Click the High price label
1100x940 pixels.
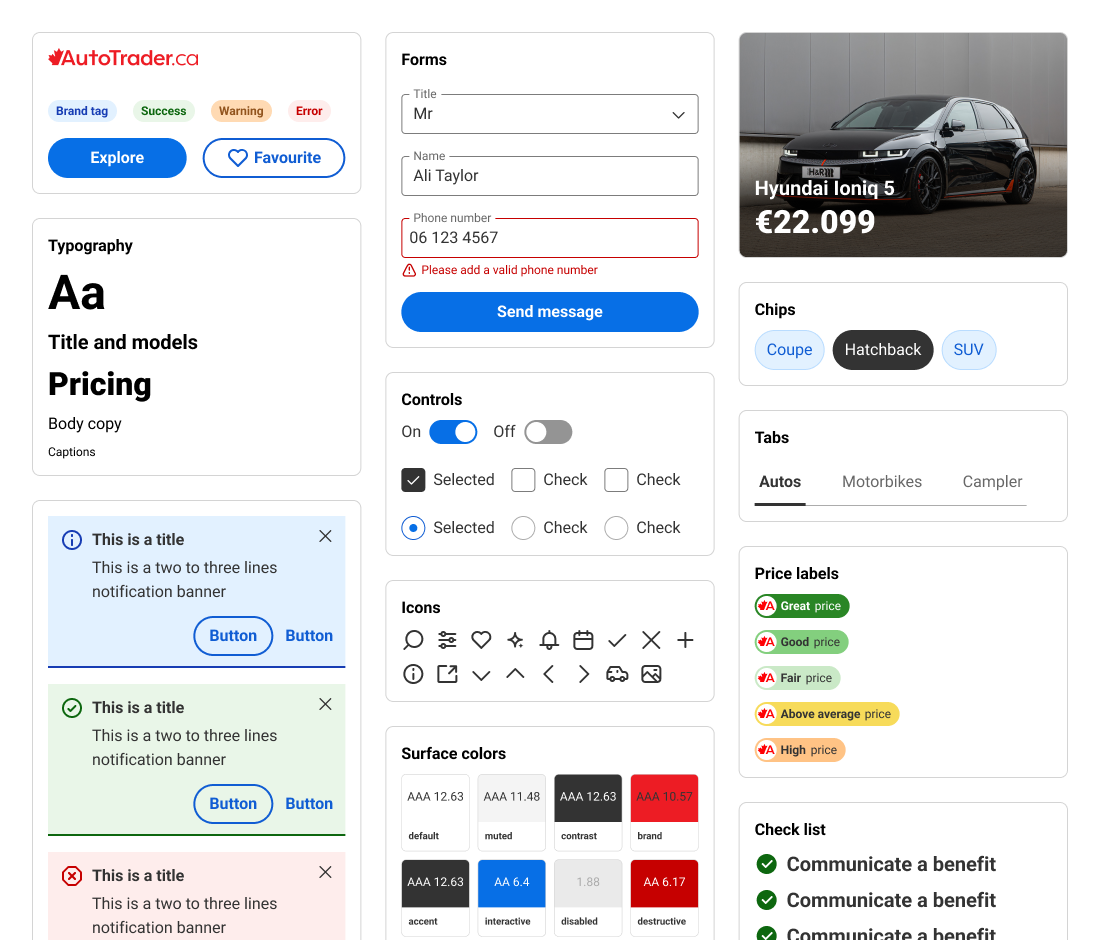point(800,750)
